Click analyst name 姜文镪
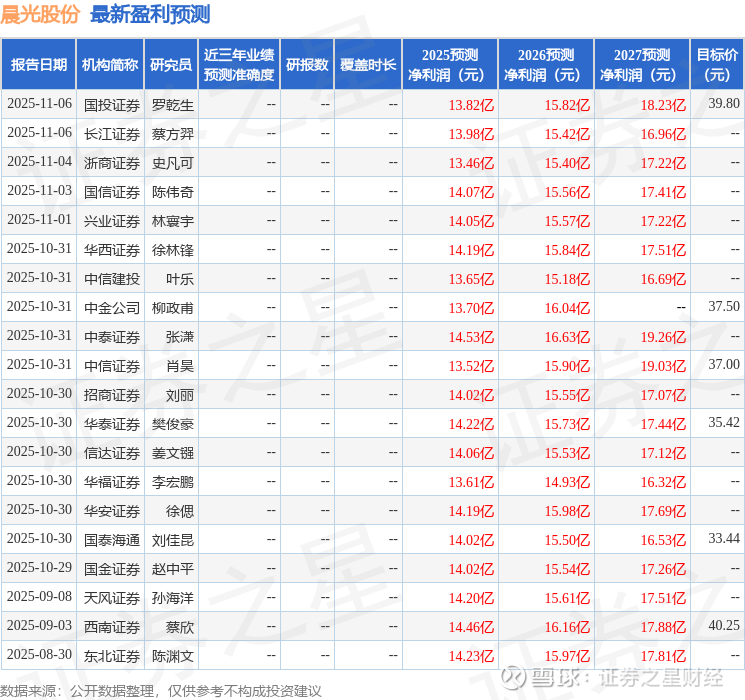 coord(172,453)
